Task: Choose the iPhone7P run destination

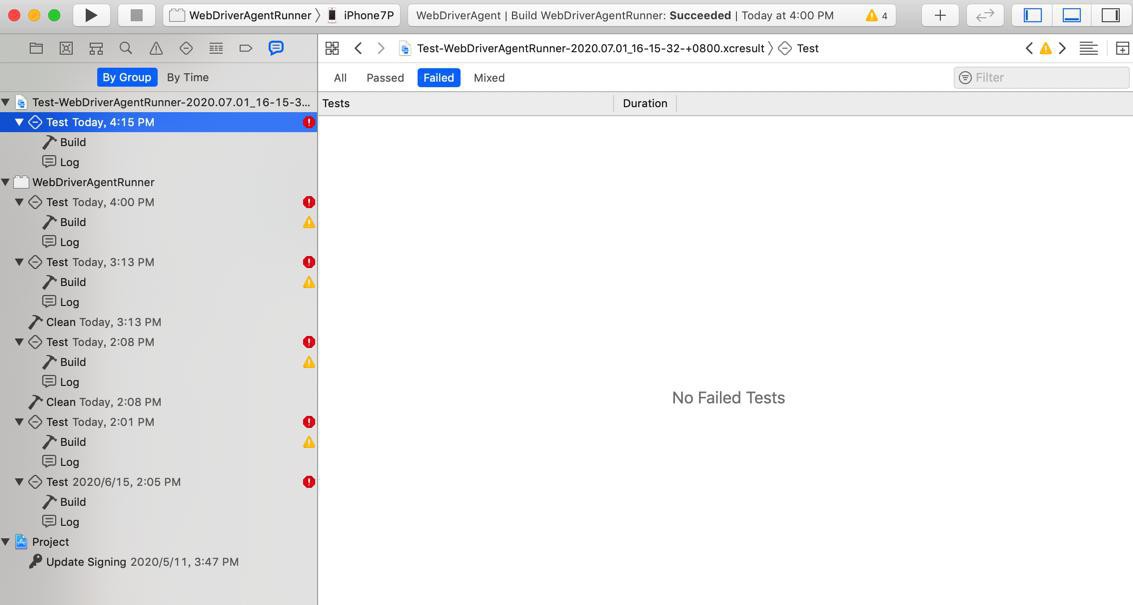Action: click(361, 15)
